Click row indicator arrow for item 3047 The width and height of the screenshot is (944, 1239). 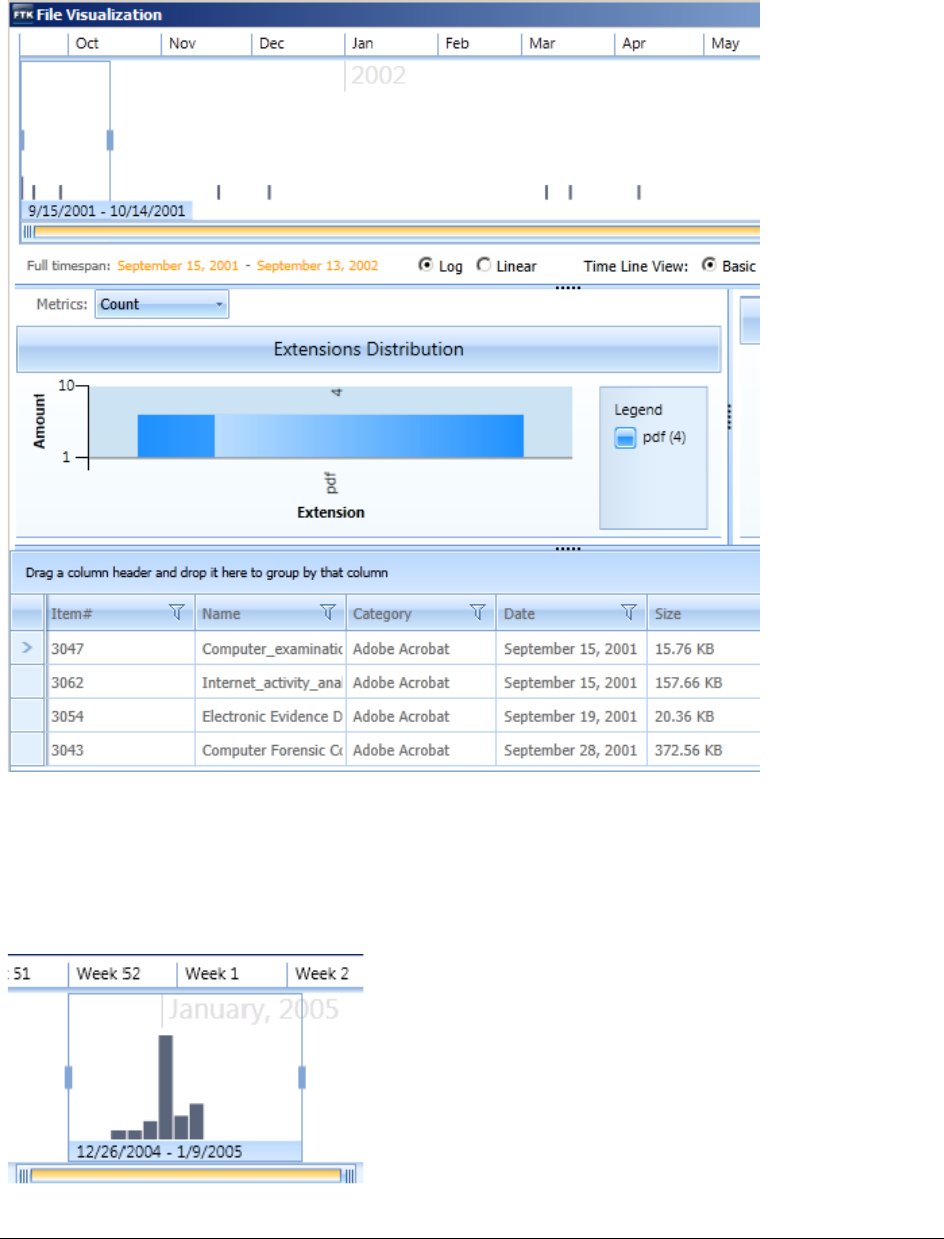27,648
